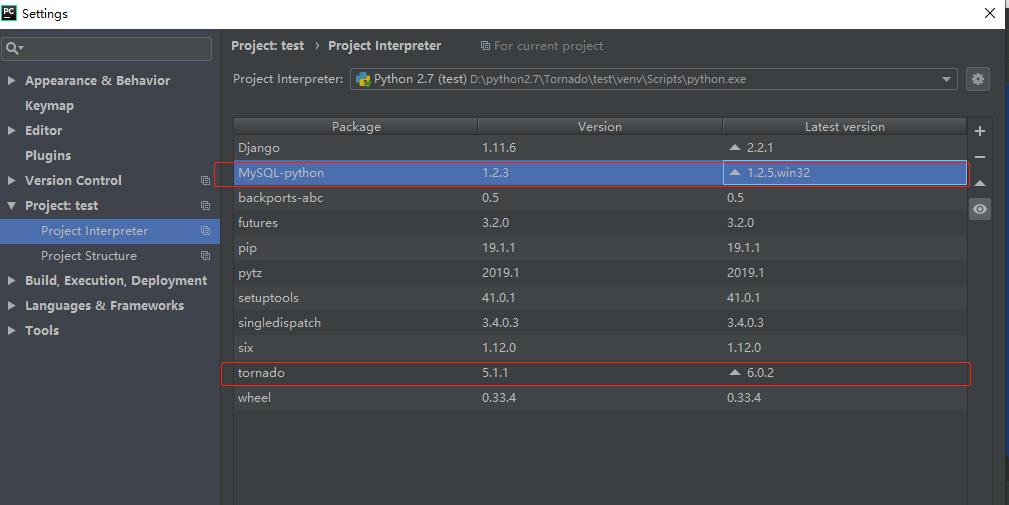Viewport: 1009px width, 505px height.
Task: Click the PyCharm logo in title bar
Action: [9, 13]
